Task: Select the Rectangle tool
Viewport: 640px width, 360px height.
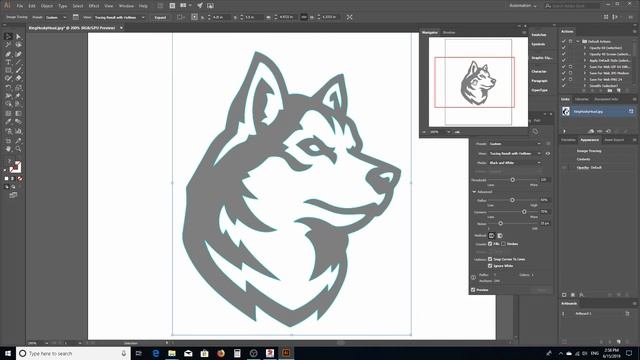Action: click(8, 71)
